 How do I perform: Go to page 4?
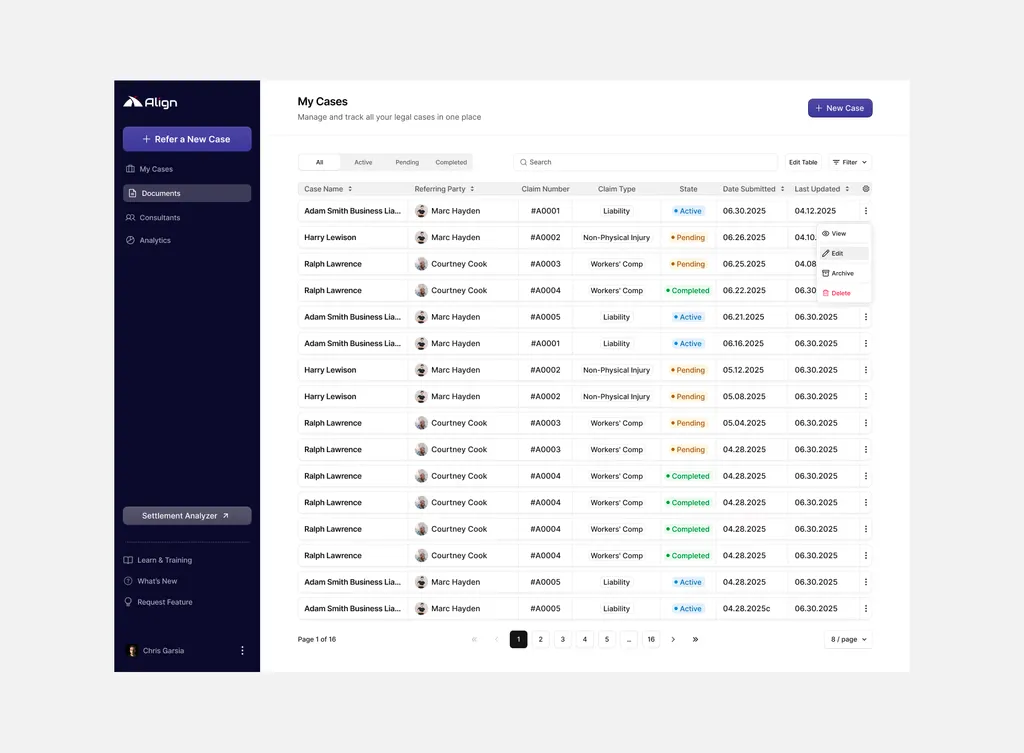[584, 640]
